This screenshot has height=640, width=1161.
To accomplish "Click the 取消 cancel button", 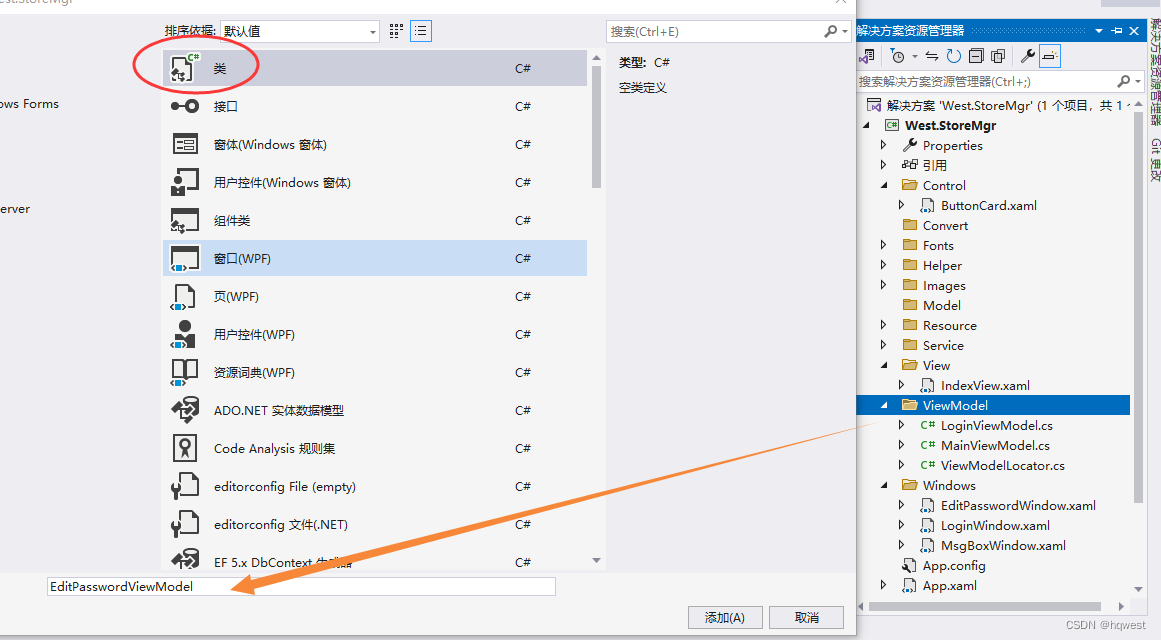I will pos(806,618).
